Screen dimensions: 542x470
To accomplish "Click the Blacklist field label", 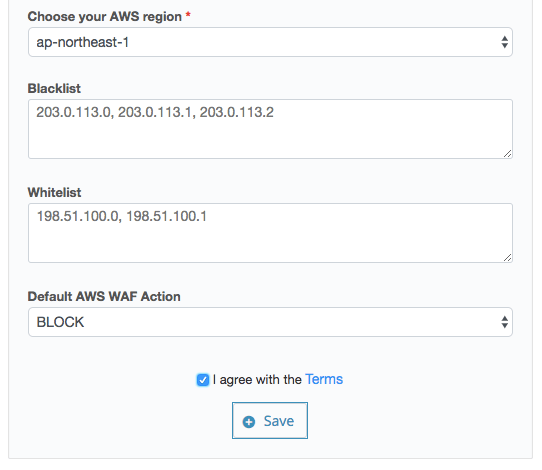I will (x=54, y=88).
